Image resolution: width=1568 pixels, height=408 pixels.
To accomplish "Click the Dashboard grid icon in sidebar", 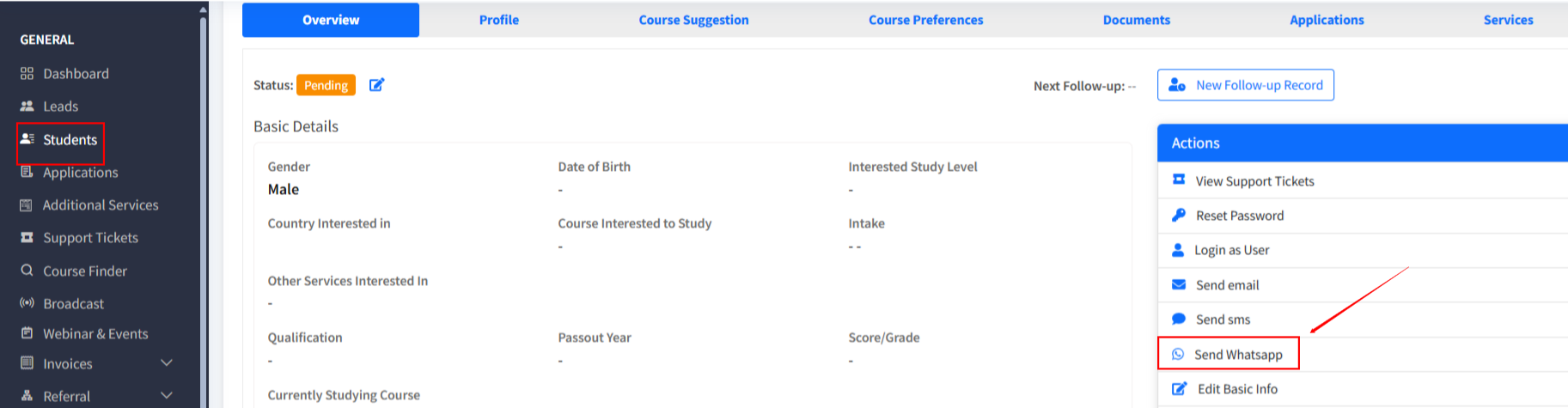I will [x=27, y=74].
